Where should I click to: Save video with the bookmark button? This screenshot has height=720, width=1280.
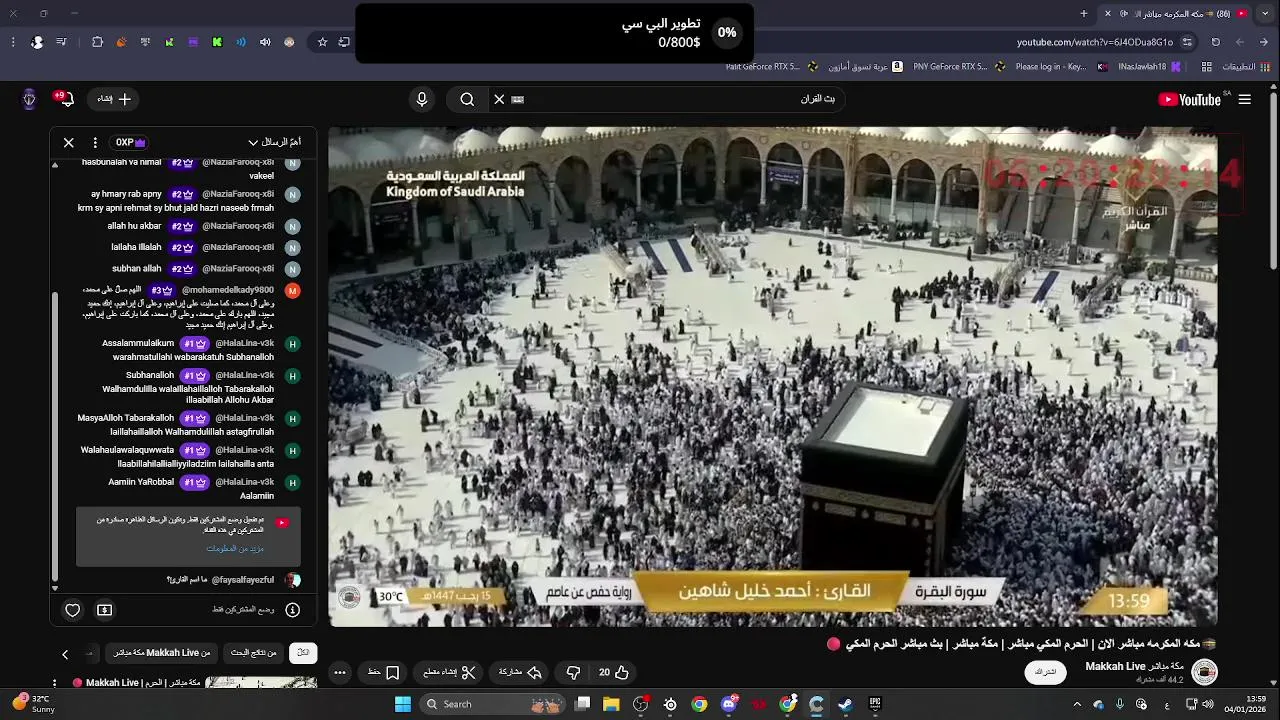384,672
